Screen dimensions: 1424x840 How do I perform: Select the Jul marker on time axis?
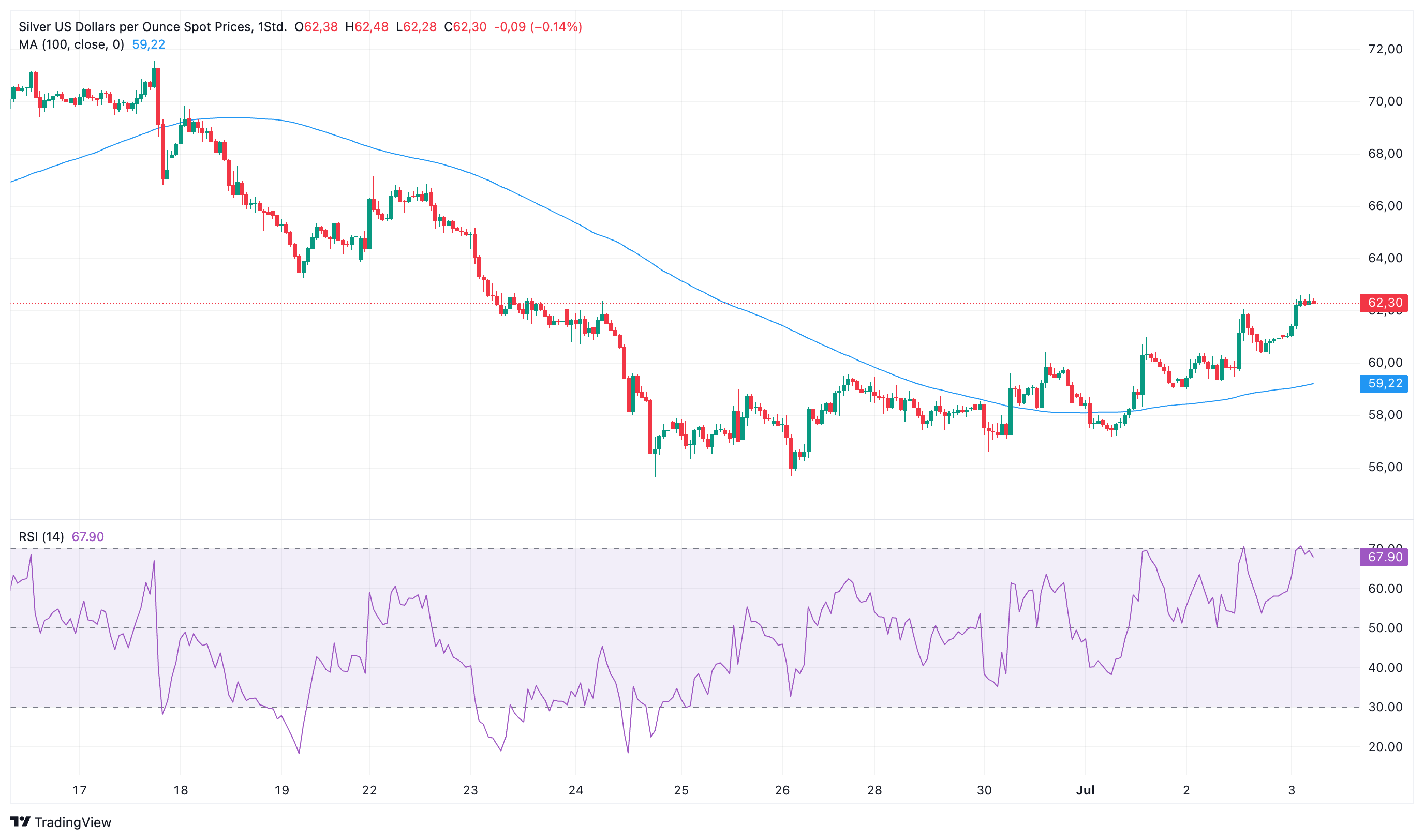pos(1085,790)
